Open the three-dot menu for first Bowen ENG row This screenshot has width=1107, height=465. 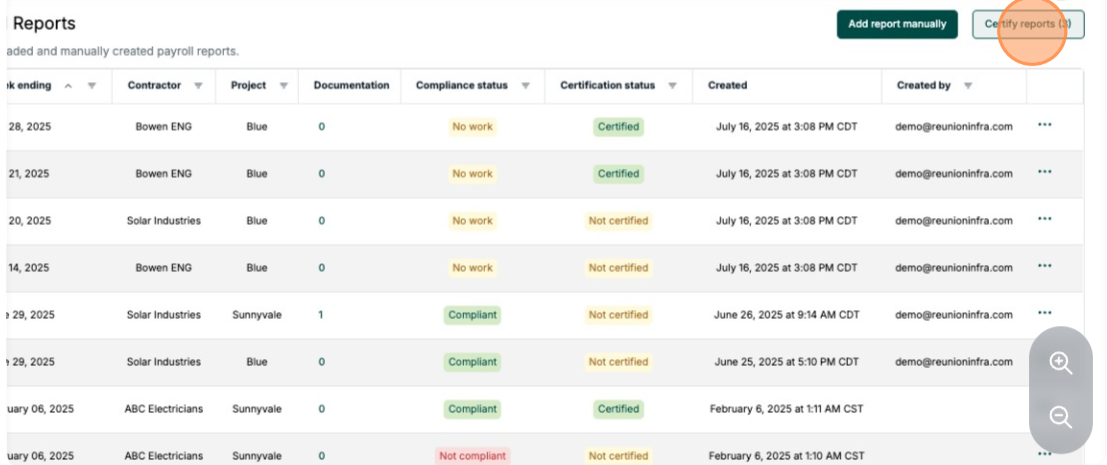[x=1045, y=125]
